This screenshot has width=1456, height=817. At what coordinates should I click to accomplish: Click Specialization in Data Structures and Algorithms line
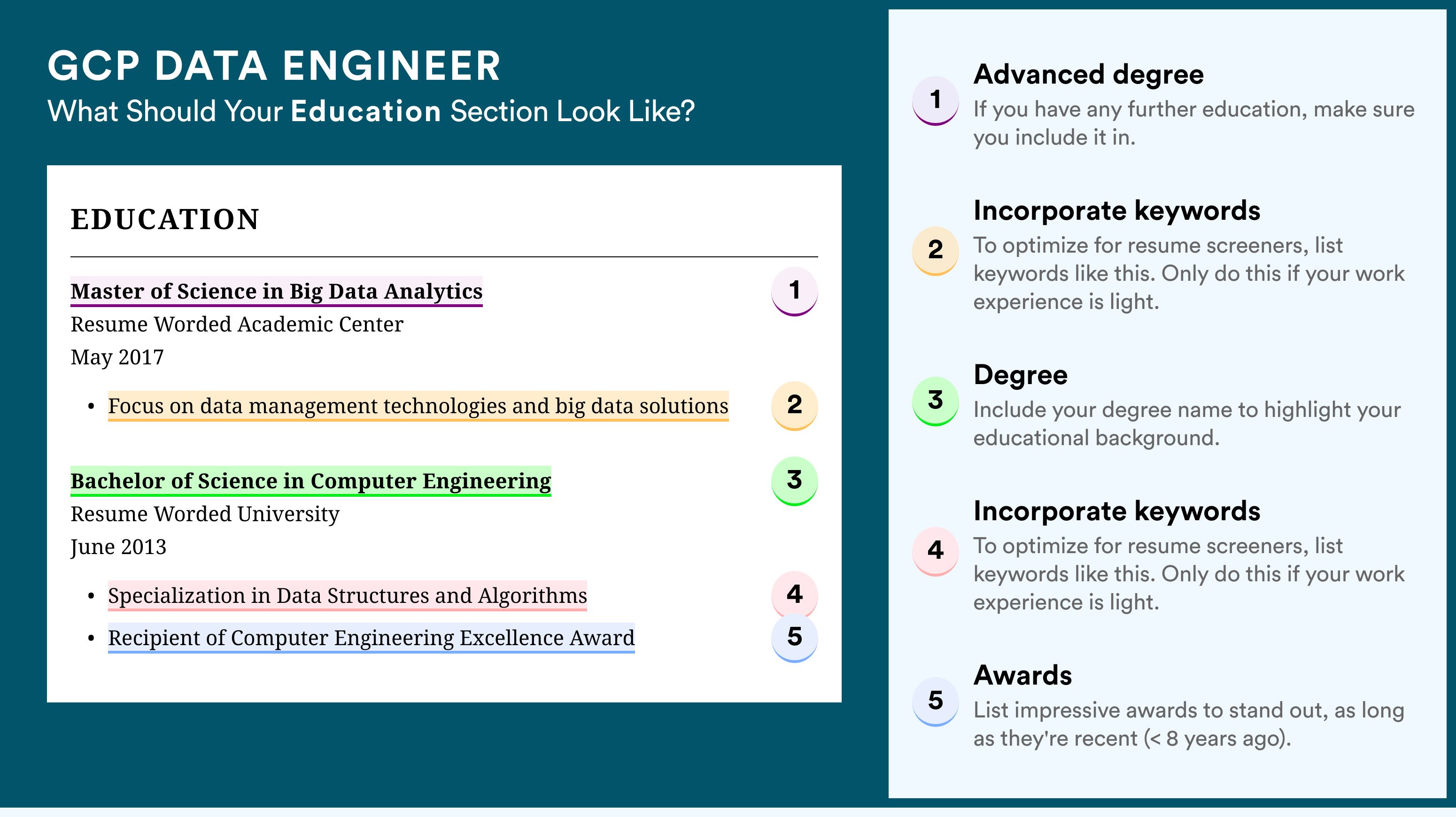[x=348, y=595]
